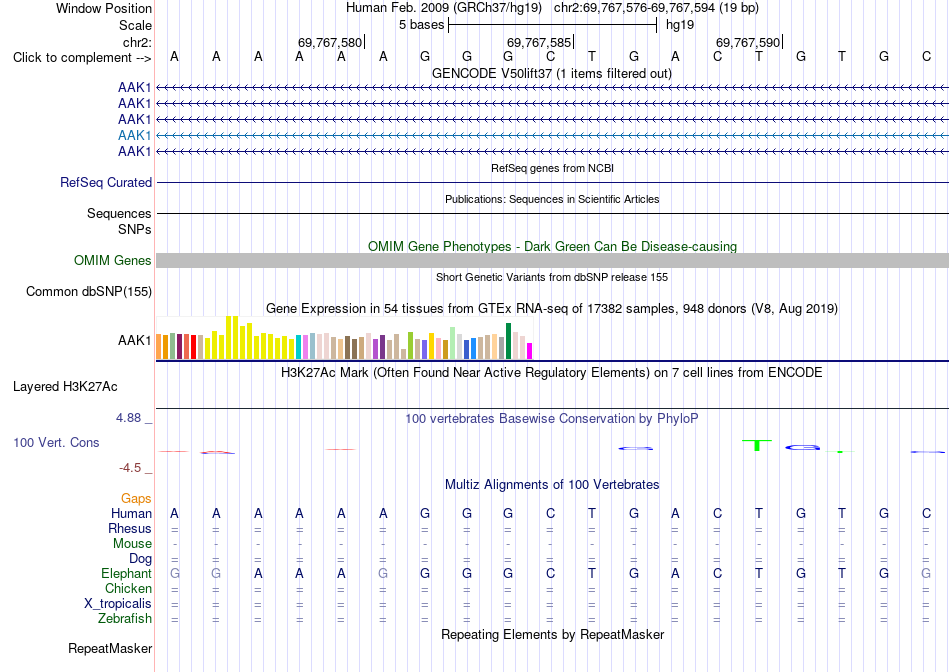
Task: Open the GTEx Gene Expression track title
Action: coord(552,308)
